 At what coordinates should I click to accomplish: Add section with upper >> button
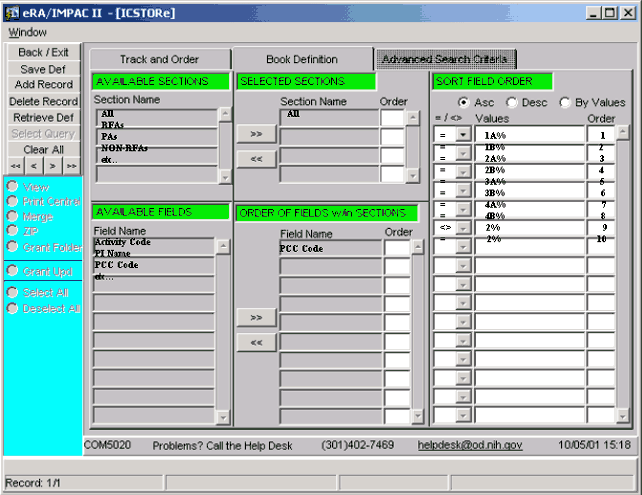coord(257,134)
